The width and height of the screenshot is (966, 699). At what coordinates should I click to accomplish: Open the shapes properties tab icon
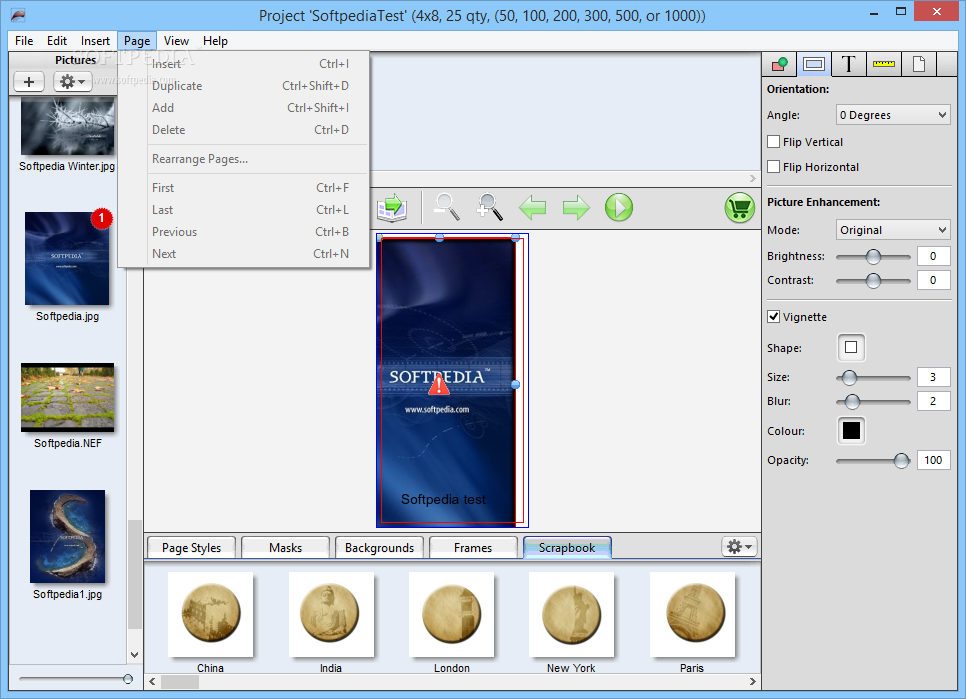click(779, 64)
